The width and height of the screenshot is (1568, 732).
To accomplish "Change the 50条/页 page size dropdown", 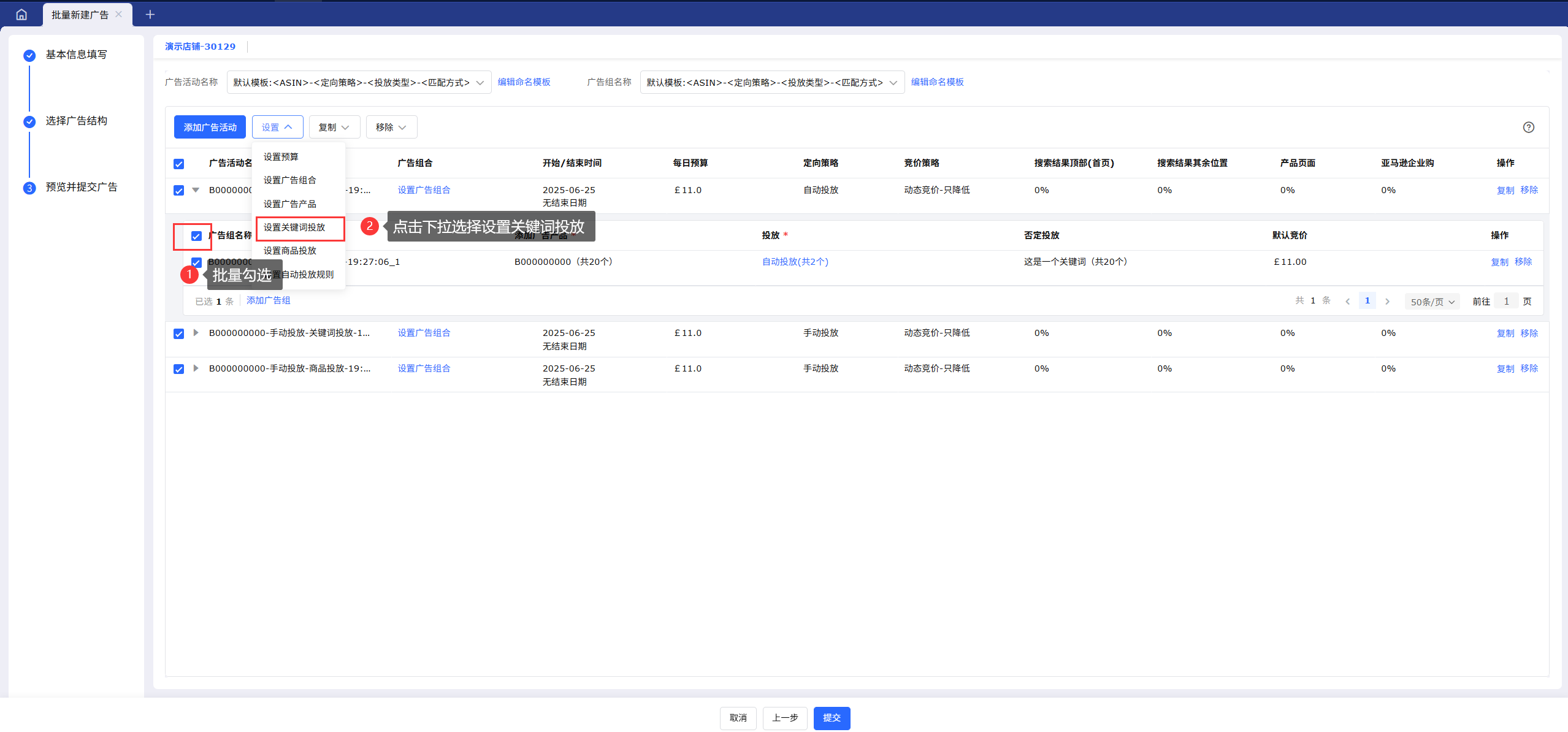I will [x=1432, y=302].
